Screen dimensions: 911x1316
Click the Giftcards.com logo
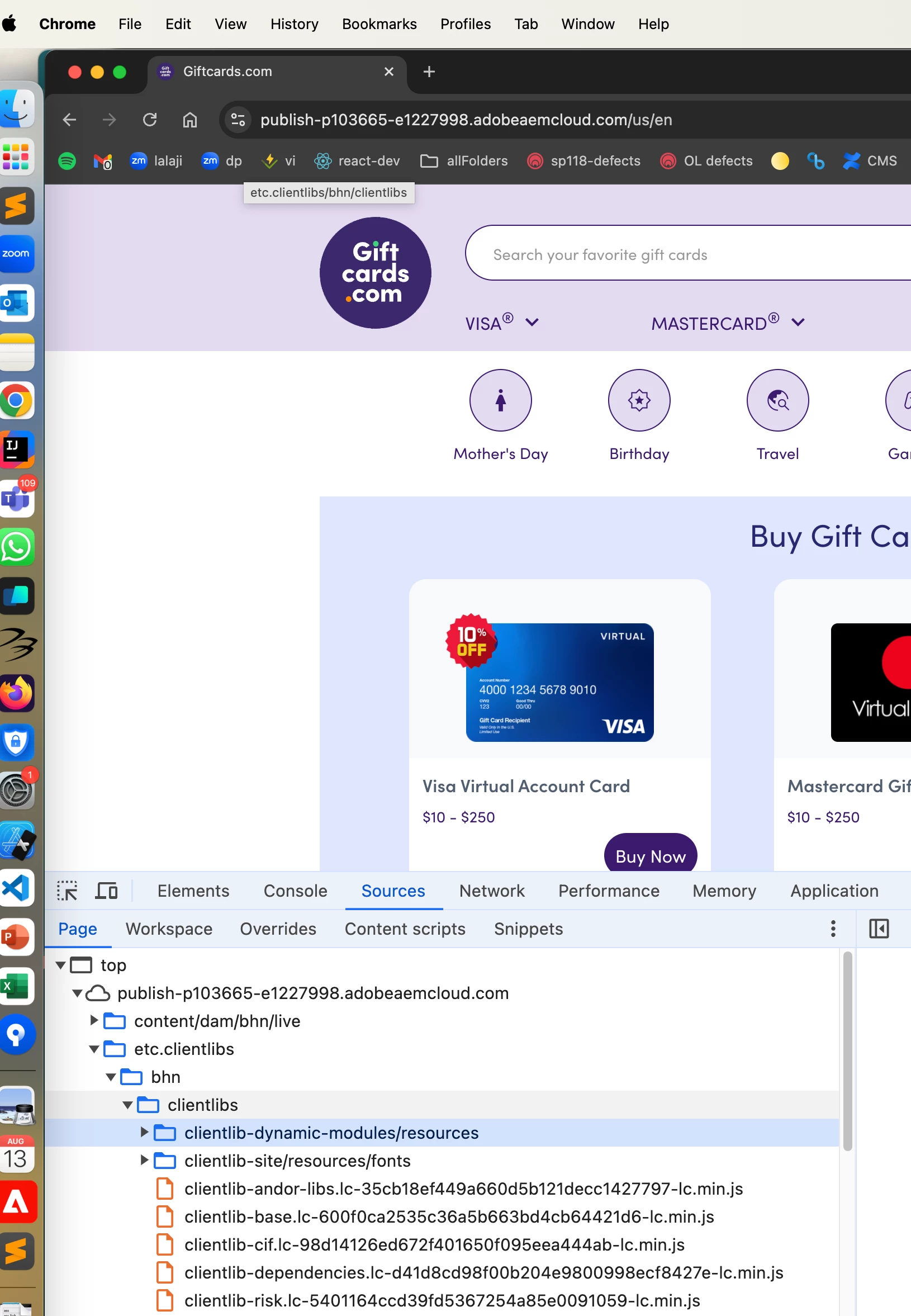(375, 273)
